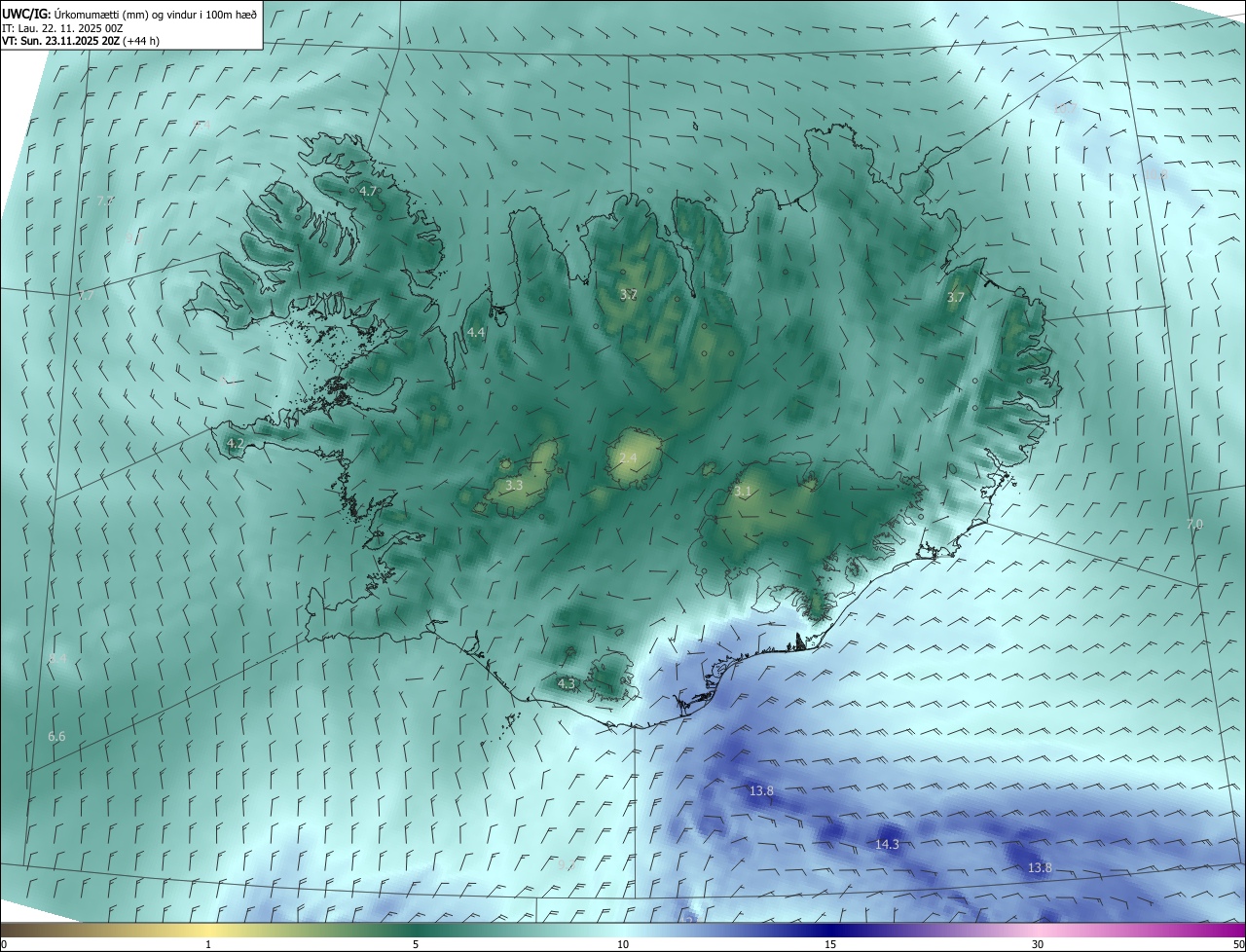This screenshot has height=952, width=1246.
Task: Click the valid time line 'VT: Sun. 23.11.2025 20Z (+44 h)'
Action: point(81,41)
